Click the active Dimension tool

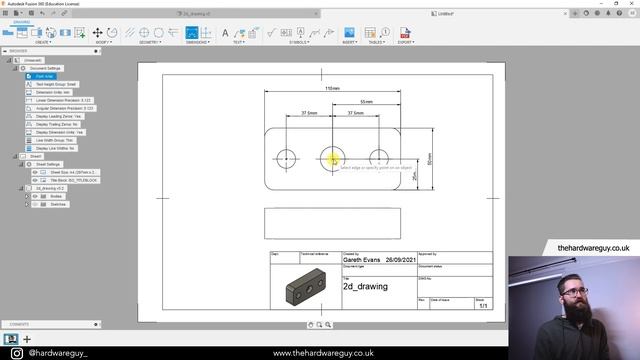click(x=192, y=33)
